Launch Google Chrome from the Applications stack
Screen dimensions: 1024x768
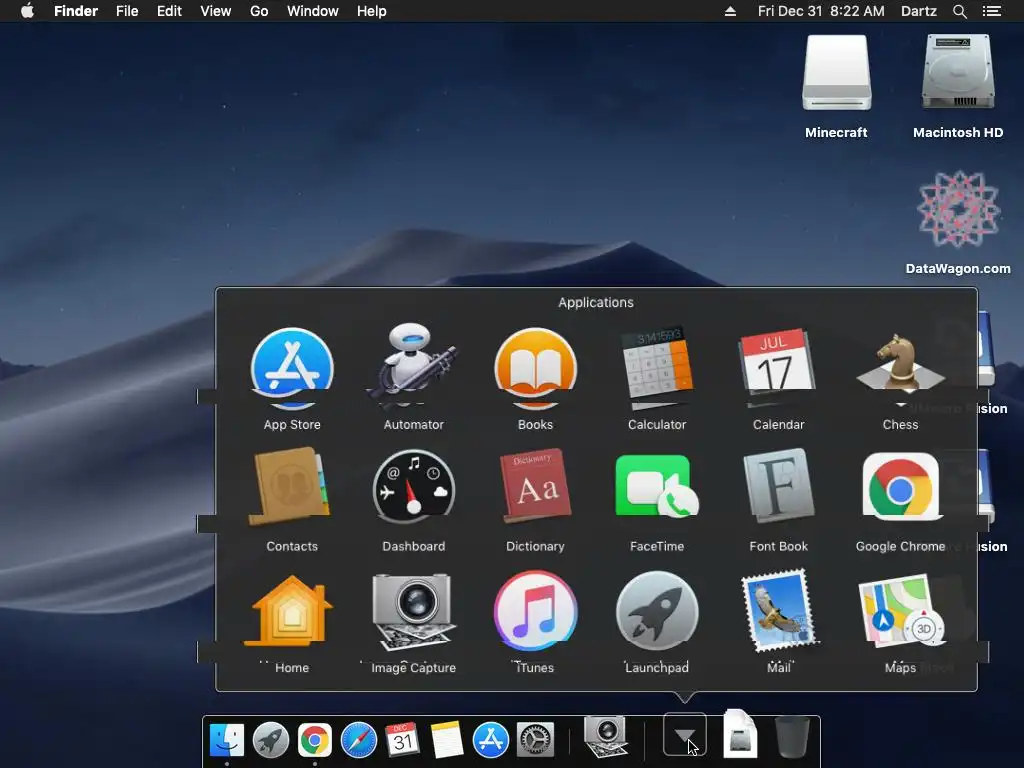[x=900, y=486]
